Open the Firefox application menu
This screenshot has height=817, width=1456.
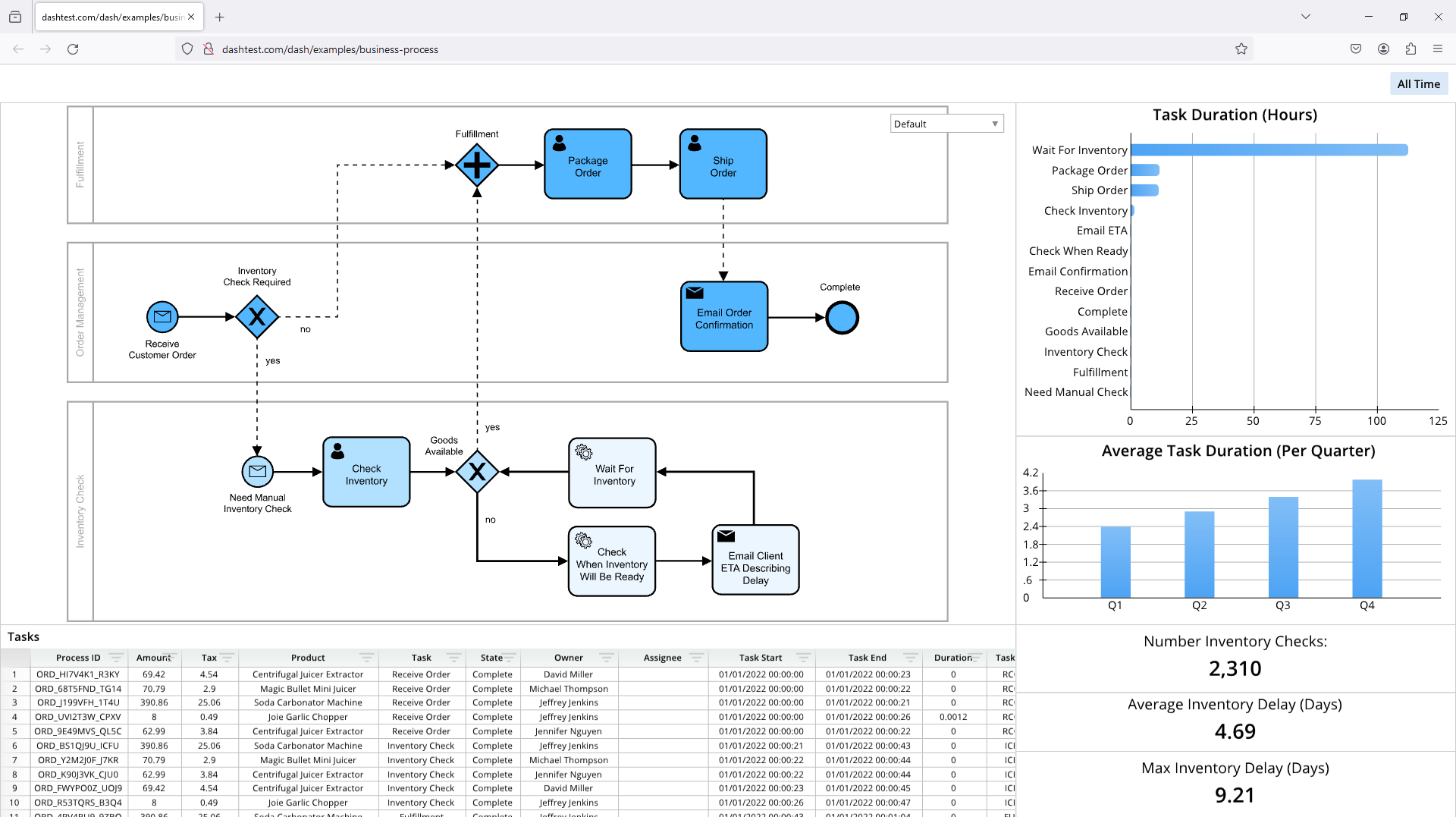1438,49
